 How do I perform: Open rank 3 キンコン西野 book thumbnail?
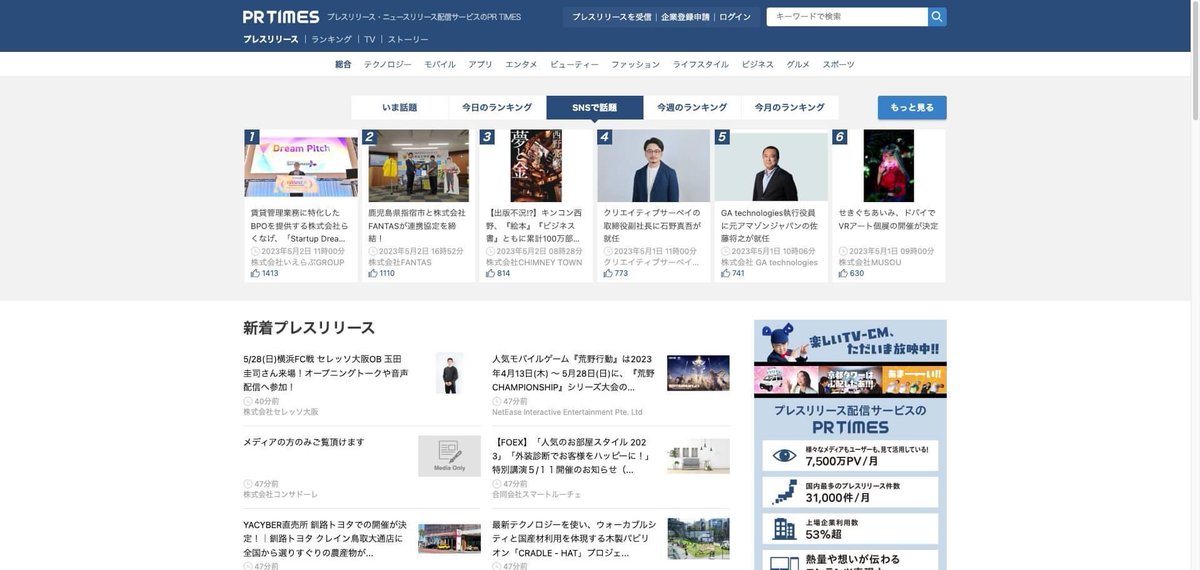(536, 166)
